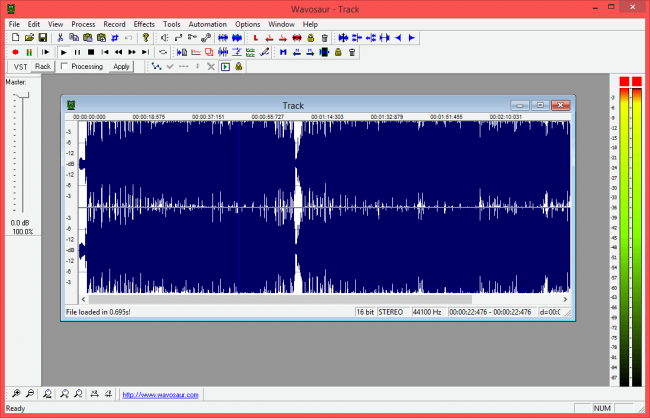This screenshot has width=650, height=418.
Task: Play the track with the black triangle button
Action: (x=63, y=52)
